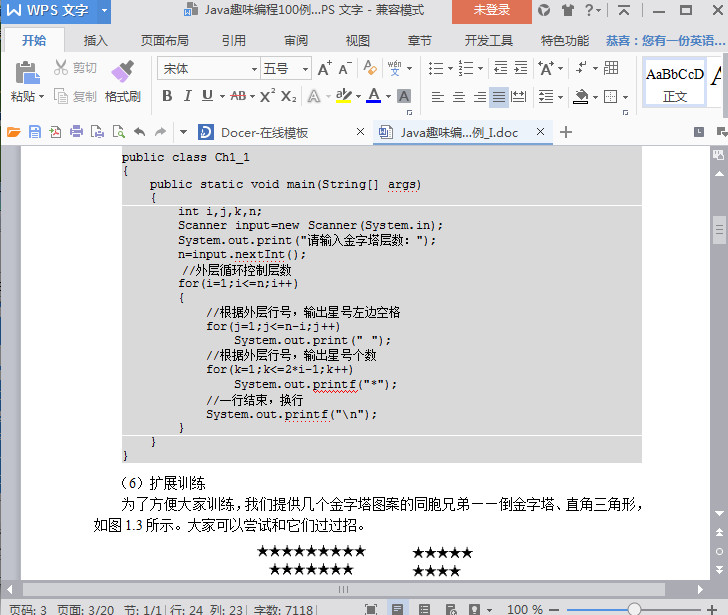Open font name dropdown 宋体
Viewport: 728px width, 615px height.
tap(254, 69)
